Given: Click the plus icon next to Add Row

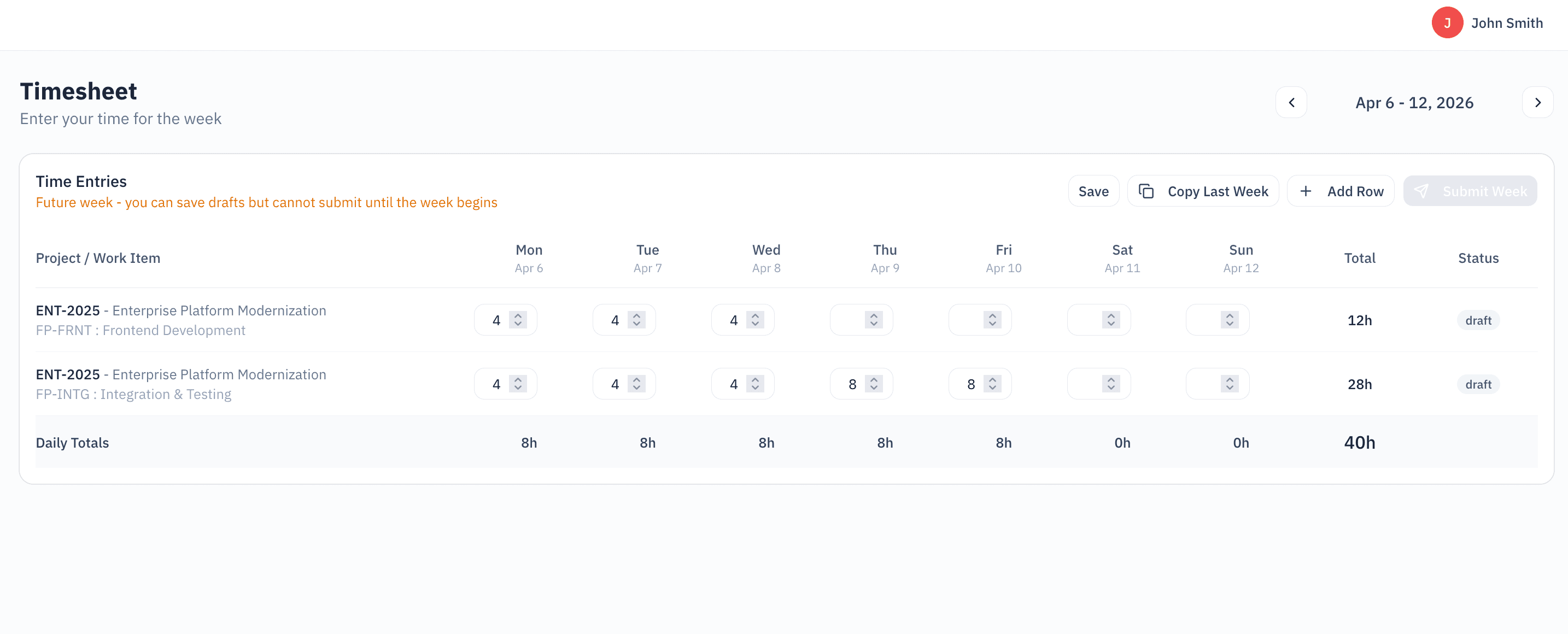Looking at the screenshot, I should 1306,190.
